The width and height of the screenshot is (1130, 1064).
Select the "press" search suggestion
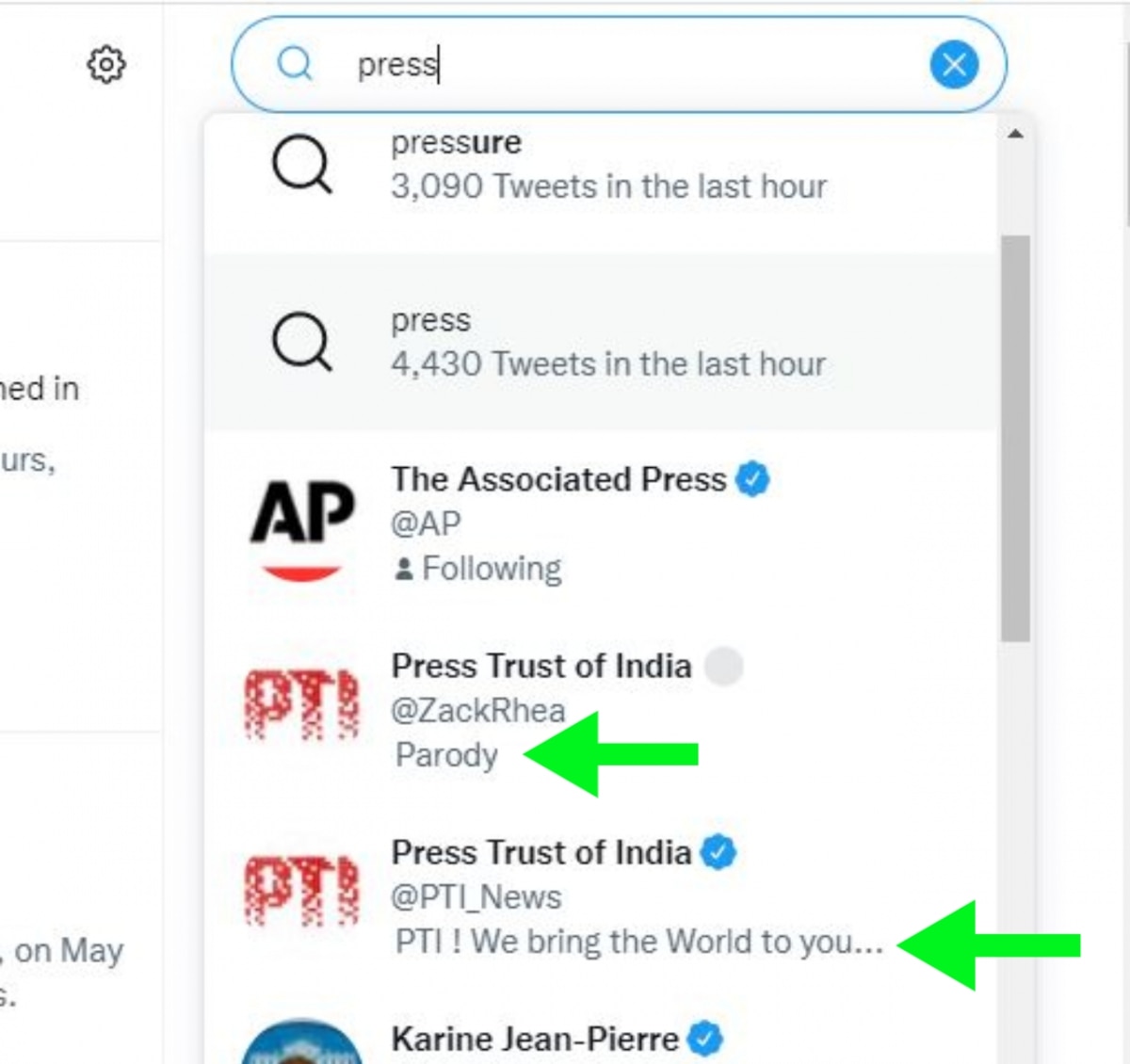607,343
